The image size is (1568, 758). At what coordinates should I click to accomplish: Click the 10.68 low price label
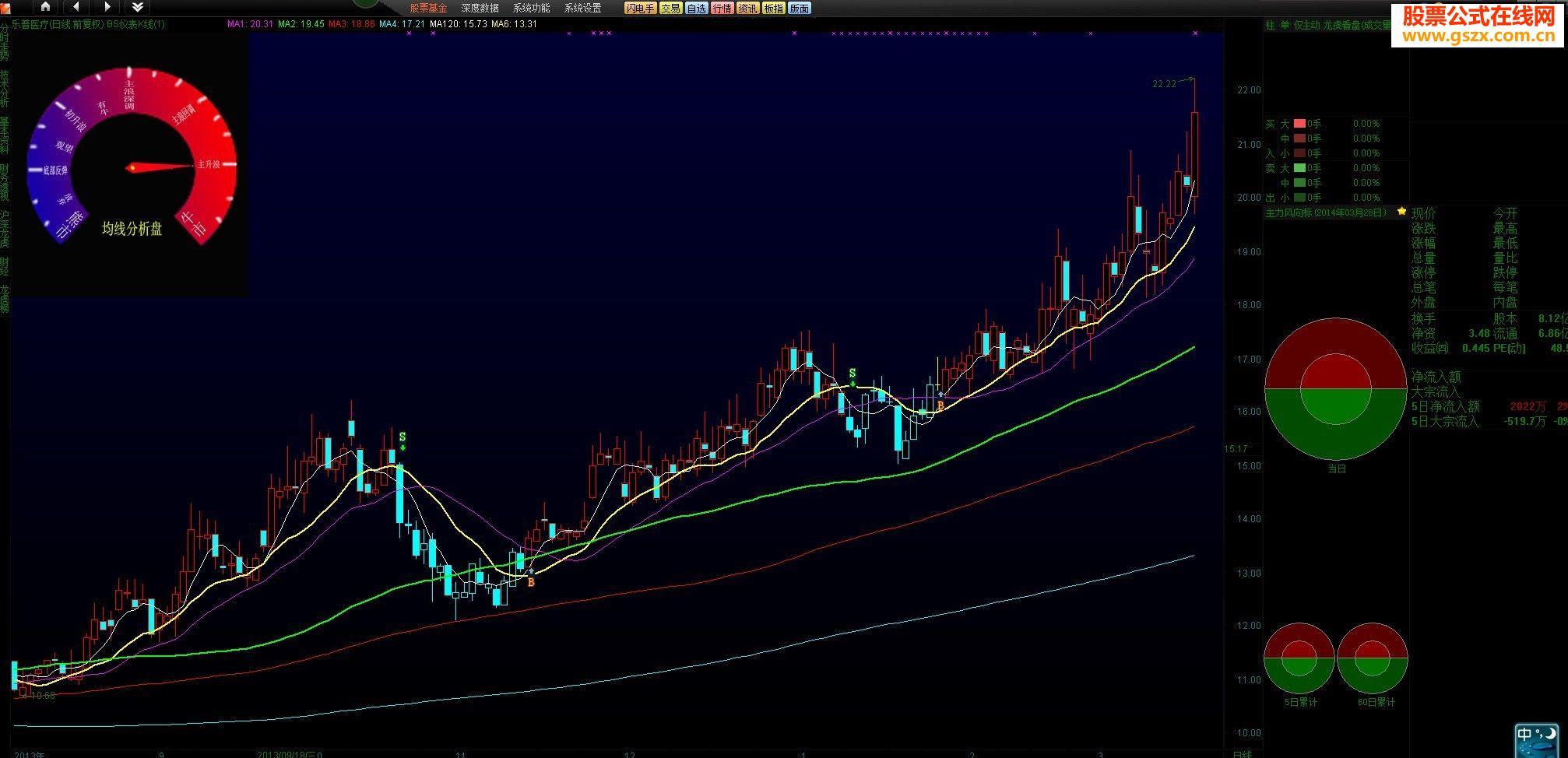[x=42, y=695]
